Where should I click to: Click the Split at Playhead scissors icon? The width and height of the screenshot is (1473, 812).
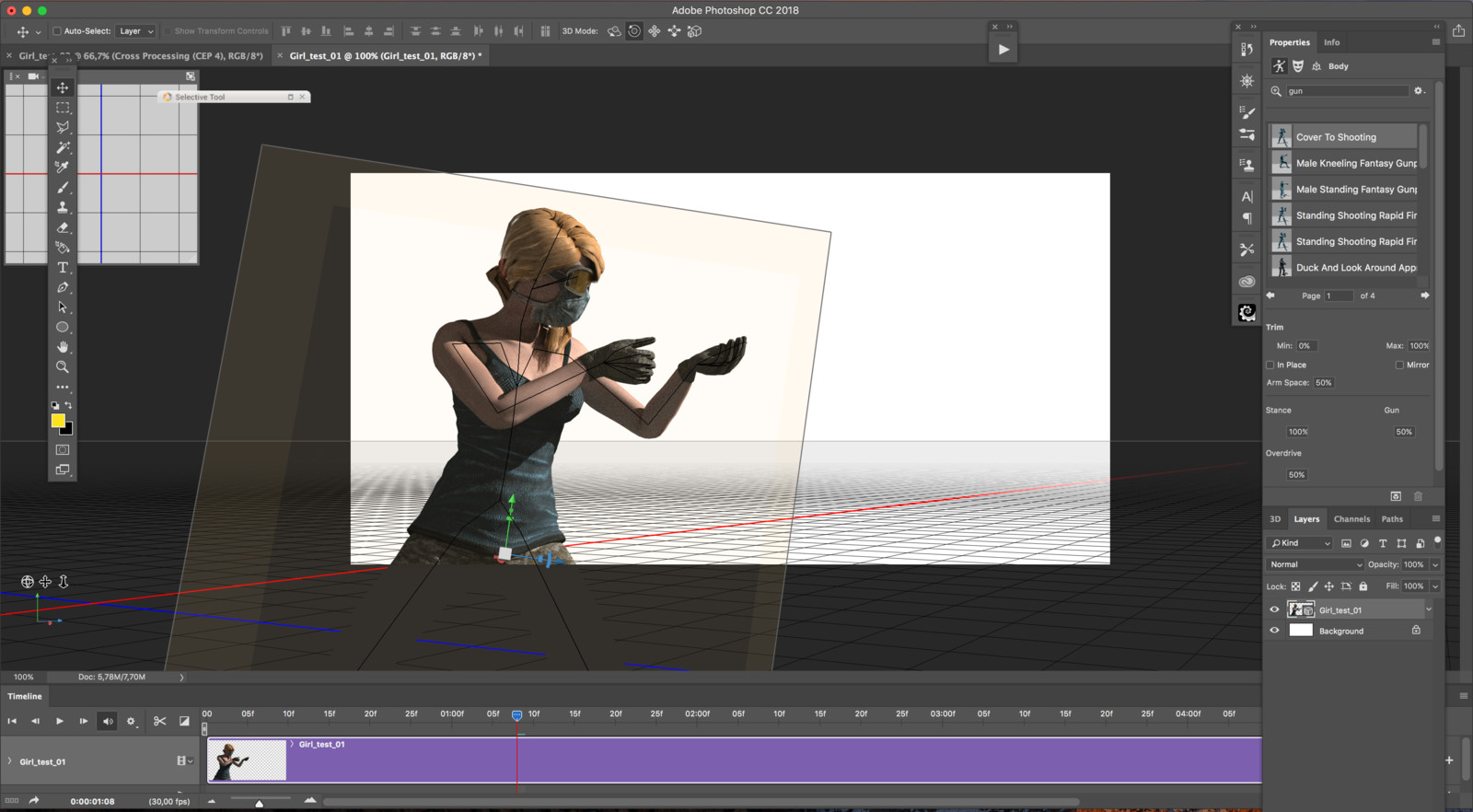pos(159,721)
